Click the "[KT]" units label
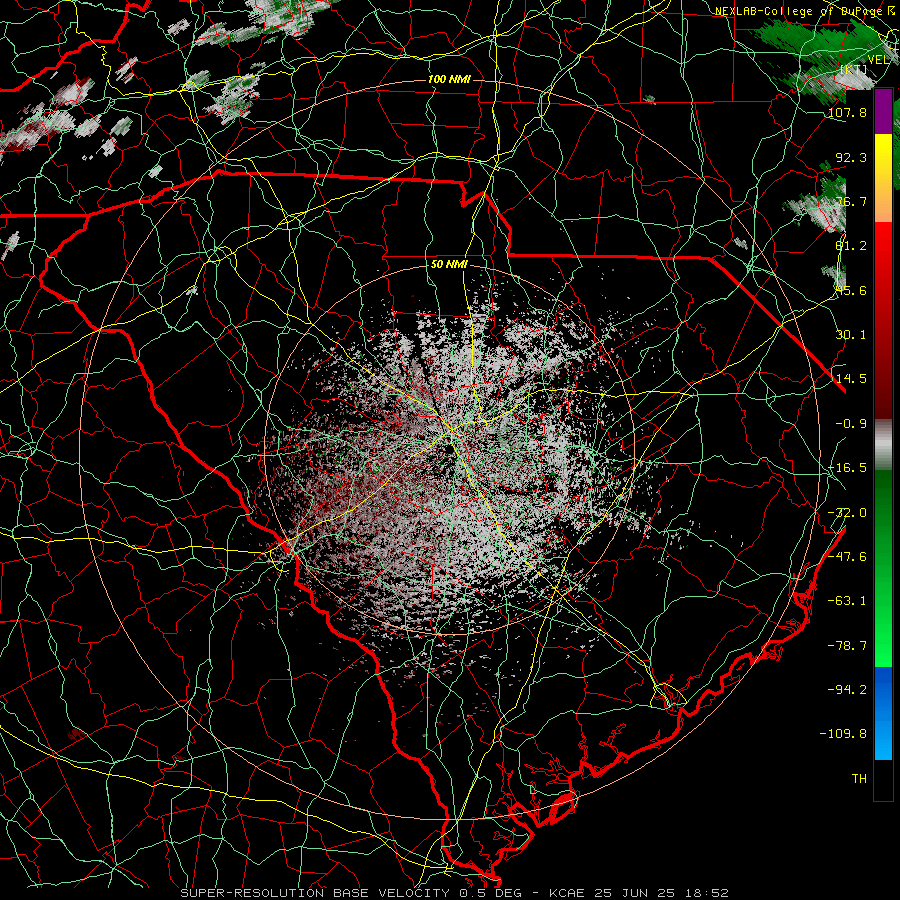The image size is (900, 900). 853,69
